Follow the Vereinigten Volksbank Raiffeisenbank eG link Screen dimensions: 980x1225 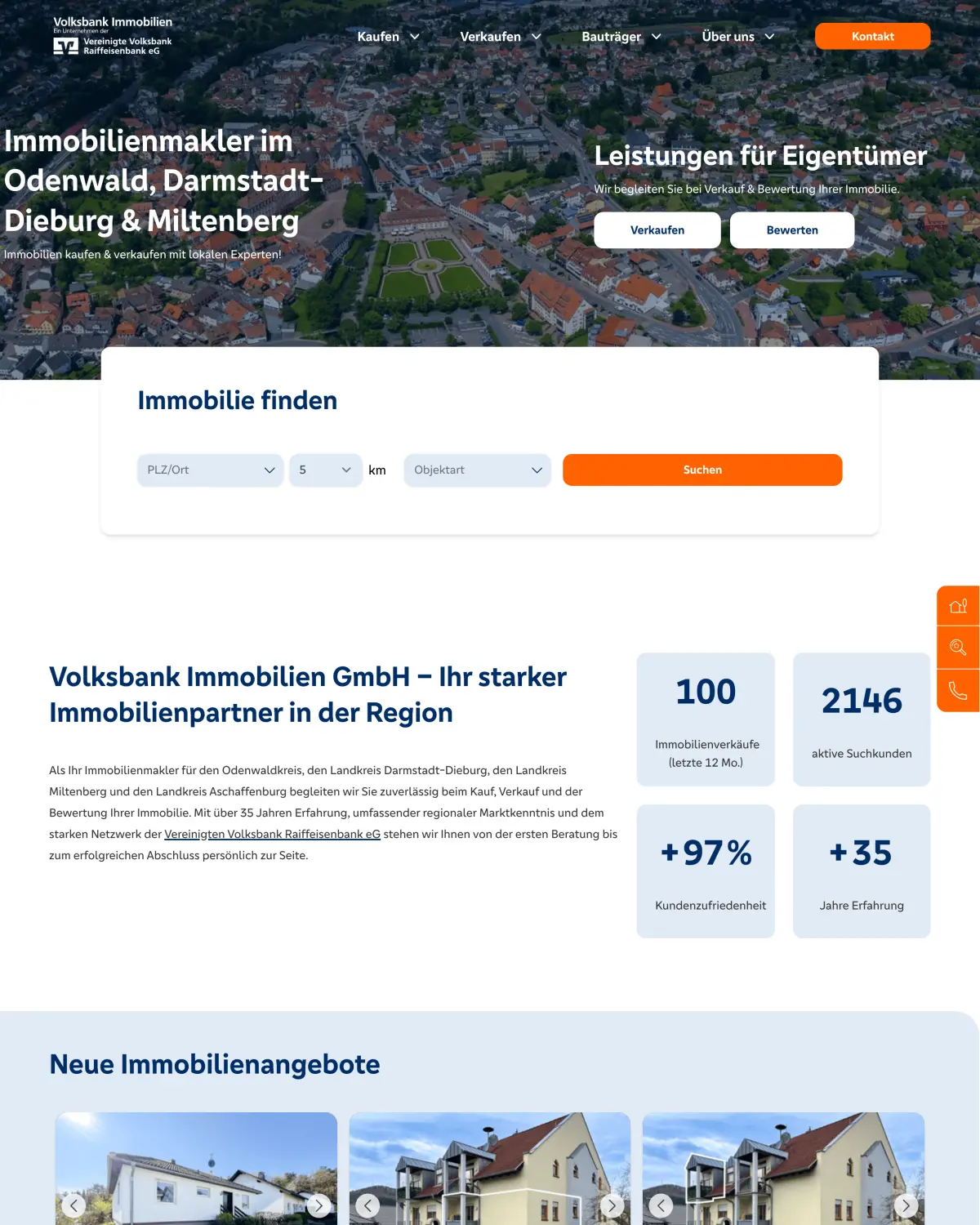[x=273, y=834]
